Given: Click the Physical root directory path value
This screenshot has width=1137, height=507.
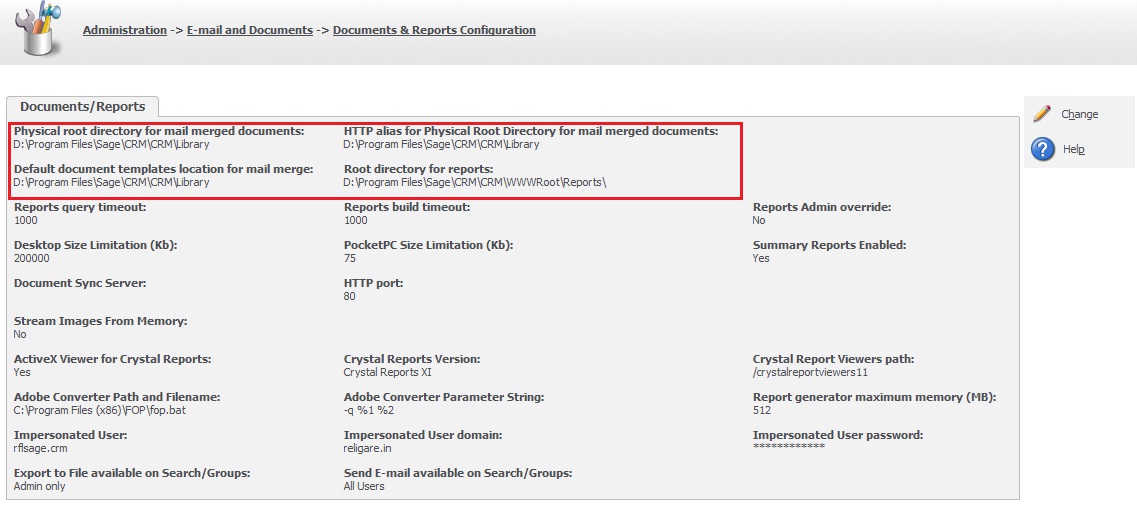Looking at the screenshot, I should point(111,144).
